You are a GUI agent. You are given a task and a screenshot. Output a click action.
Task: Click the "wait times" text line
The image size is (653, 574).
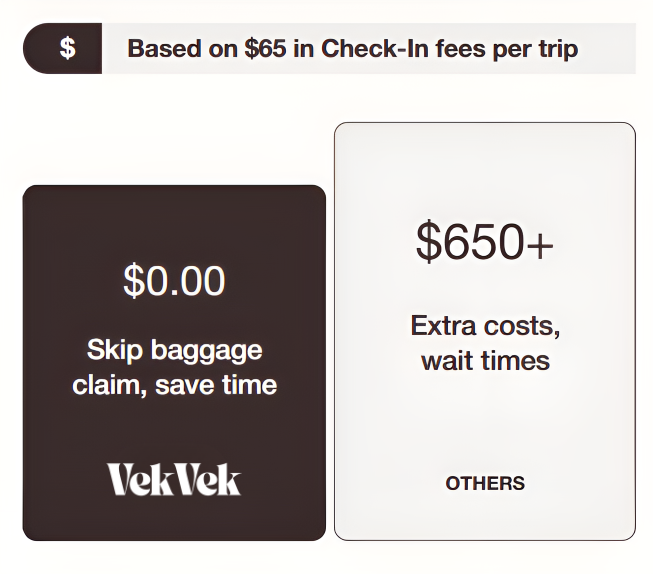coord(485,360)
